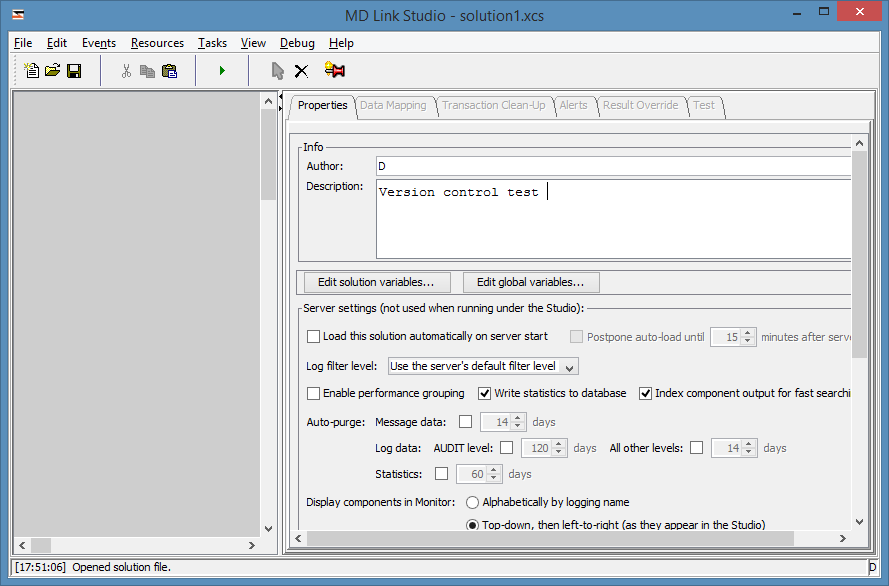
Task: Click the Open folder toolbar icon
Action: tap(53, 70)
